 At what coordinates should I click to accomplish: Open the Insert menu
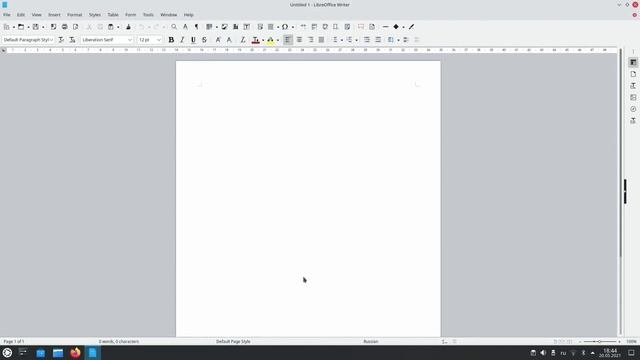54,15
